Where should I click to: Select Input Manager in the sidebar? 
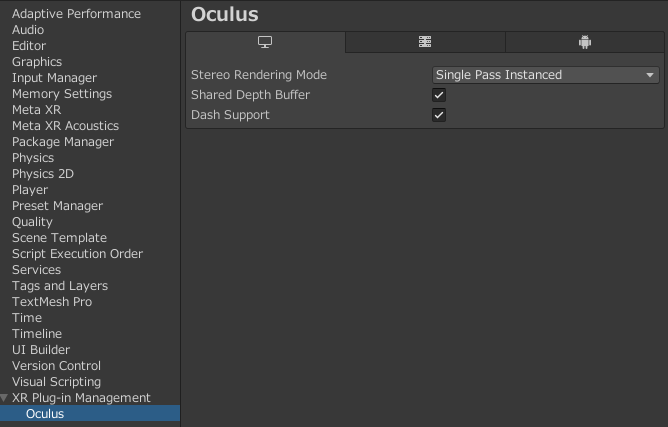click(54, 78)
